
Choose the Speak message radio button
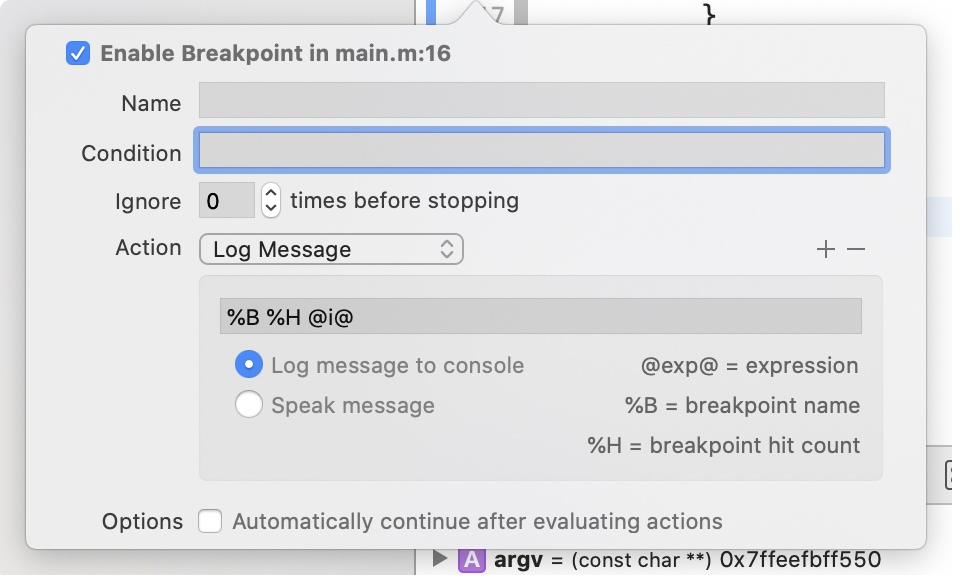pos(249,405)
